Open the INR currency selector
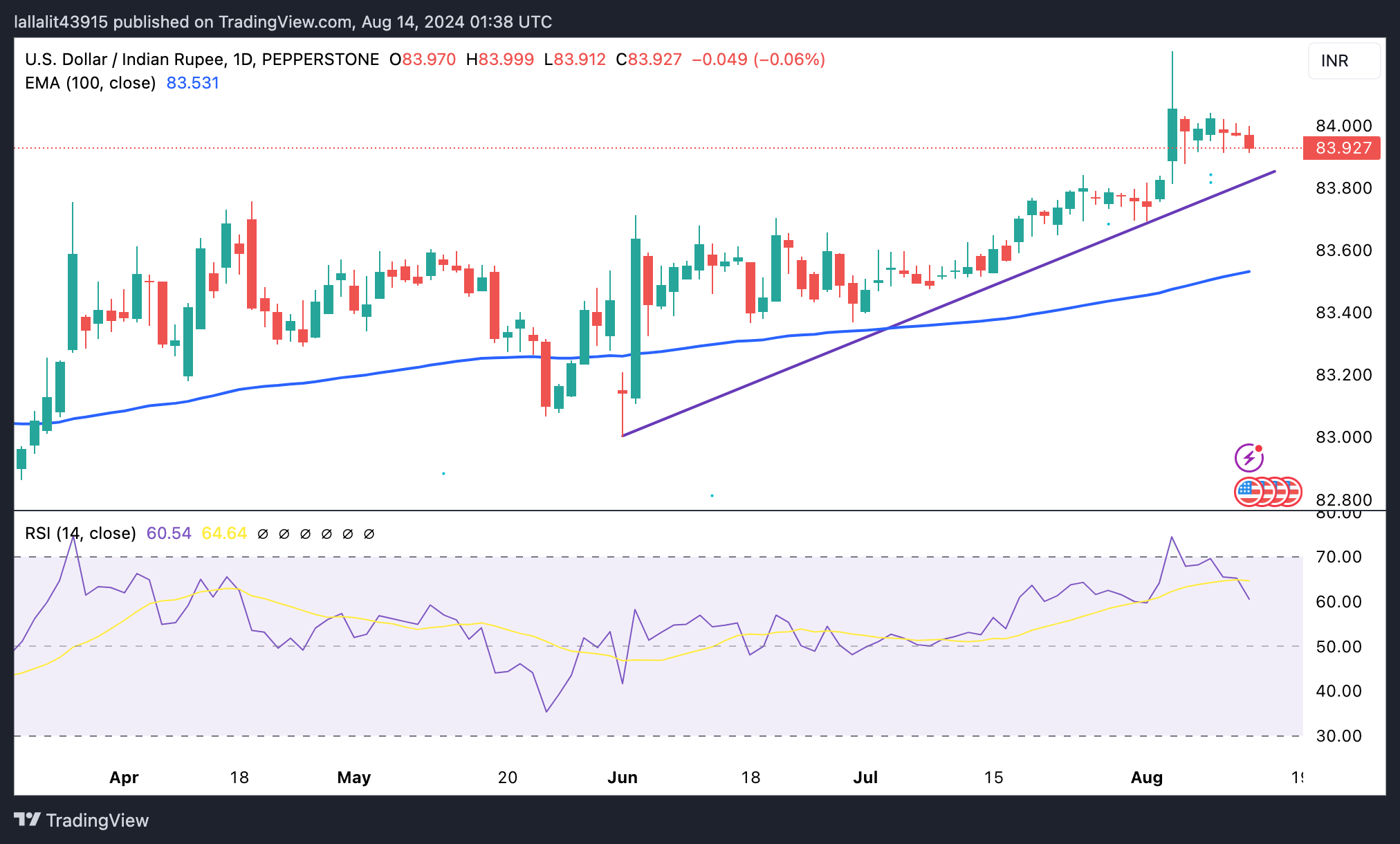This screenshot has height=844, width=1400. pyautogui.click(x=1343, y=61)
